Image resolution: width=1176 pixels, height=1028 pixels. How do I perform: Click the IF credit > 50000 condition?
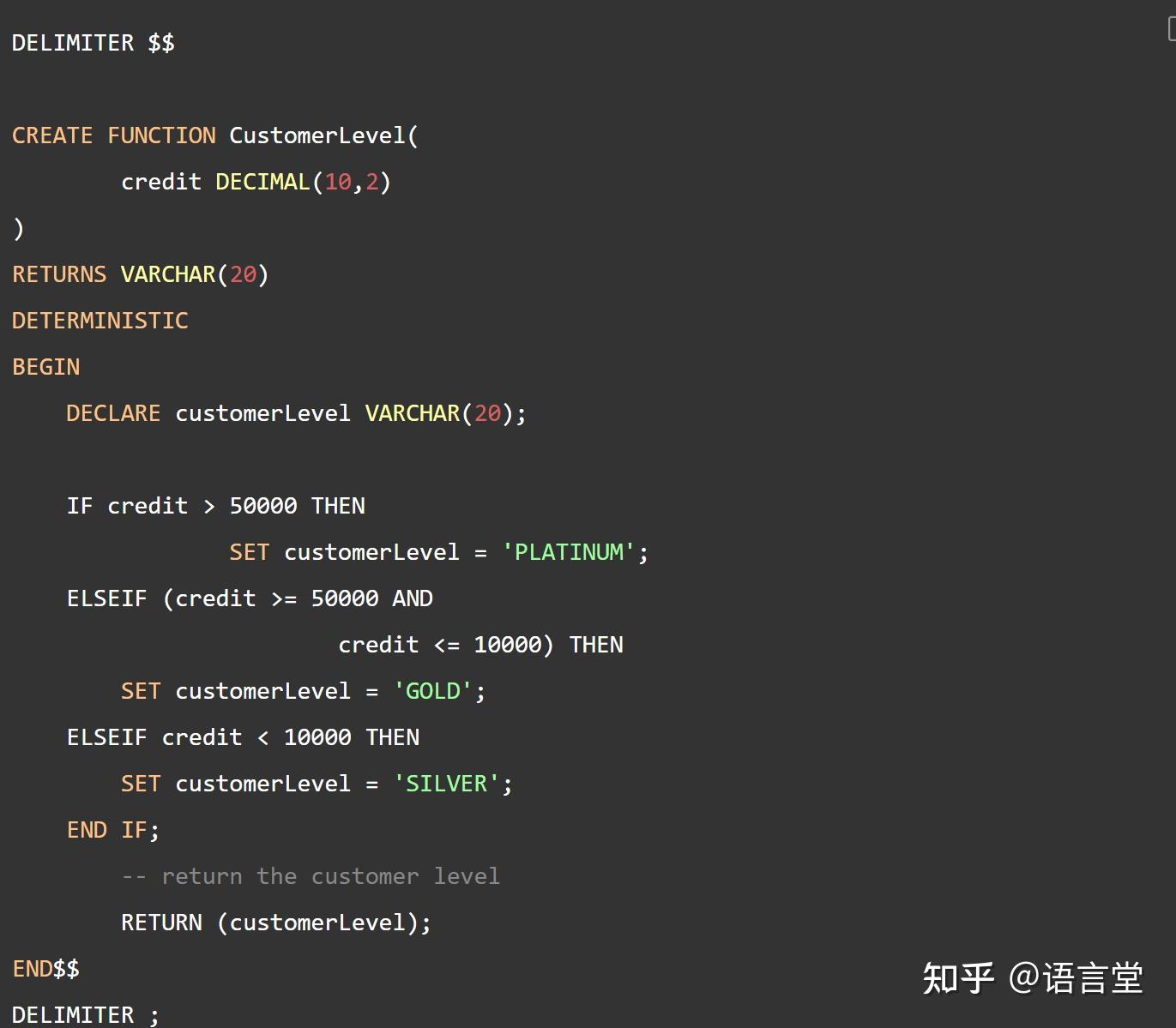coord(214,506)
